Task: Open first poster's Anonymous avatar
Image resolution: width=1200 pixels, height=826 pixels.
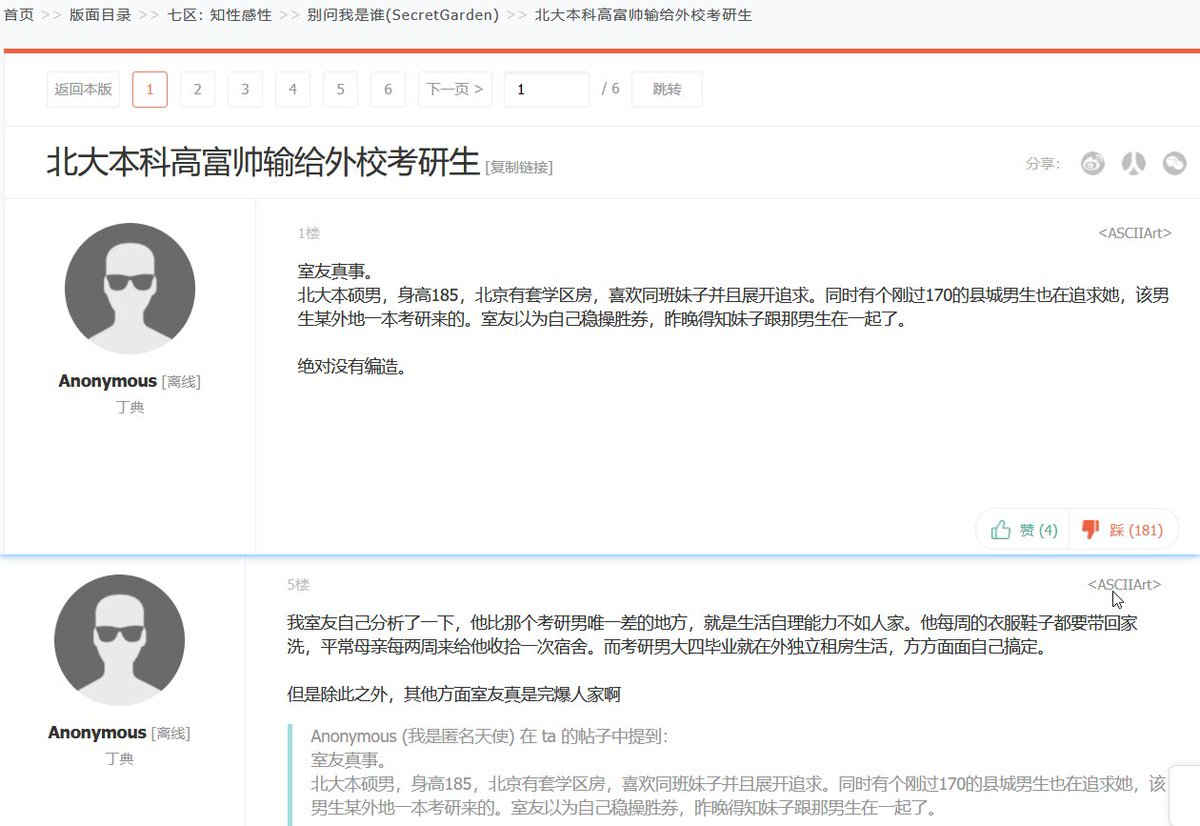Action: pyautogui.click(x=130, y=288)
